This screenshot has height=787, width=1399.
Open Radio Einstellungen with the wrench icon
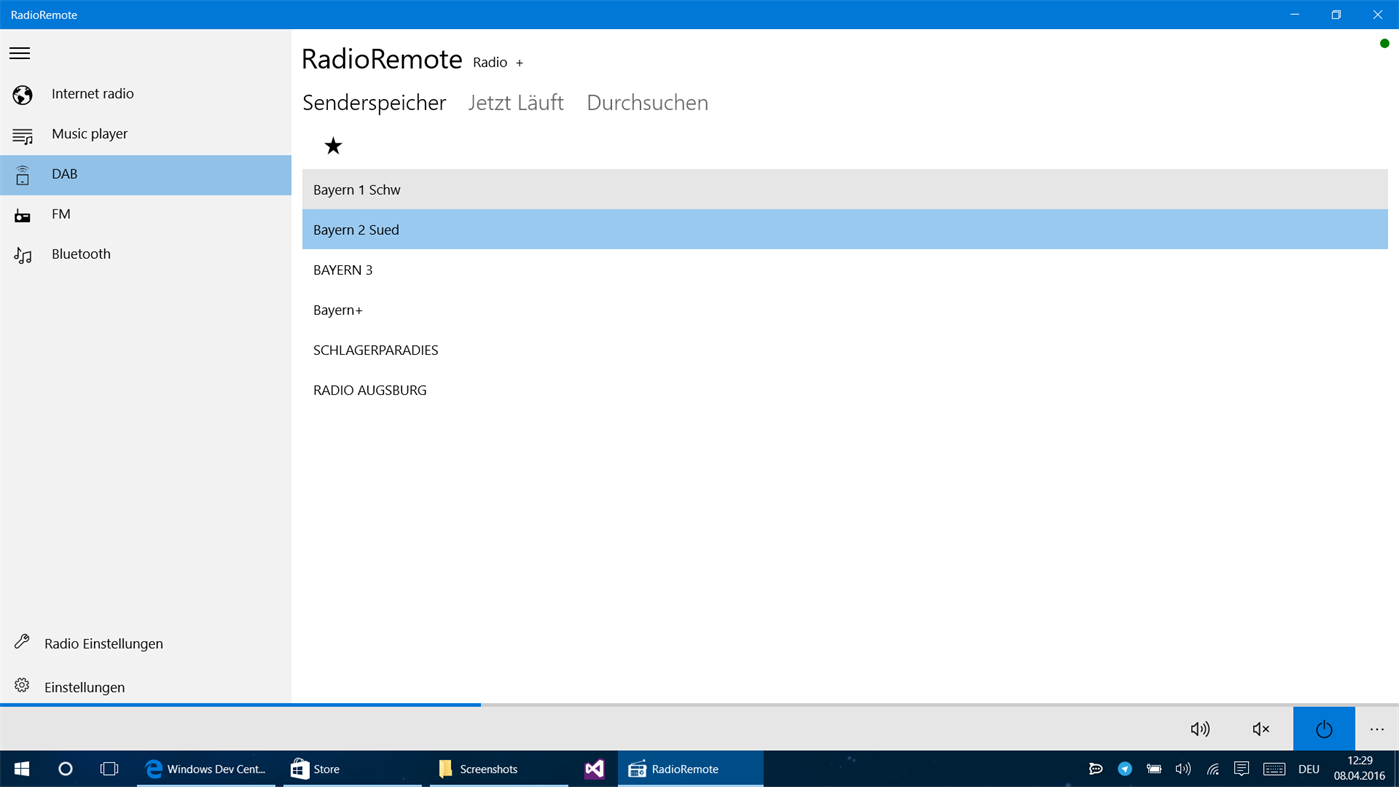pos(20,643)
